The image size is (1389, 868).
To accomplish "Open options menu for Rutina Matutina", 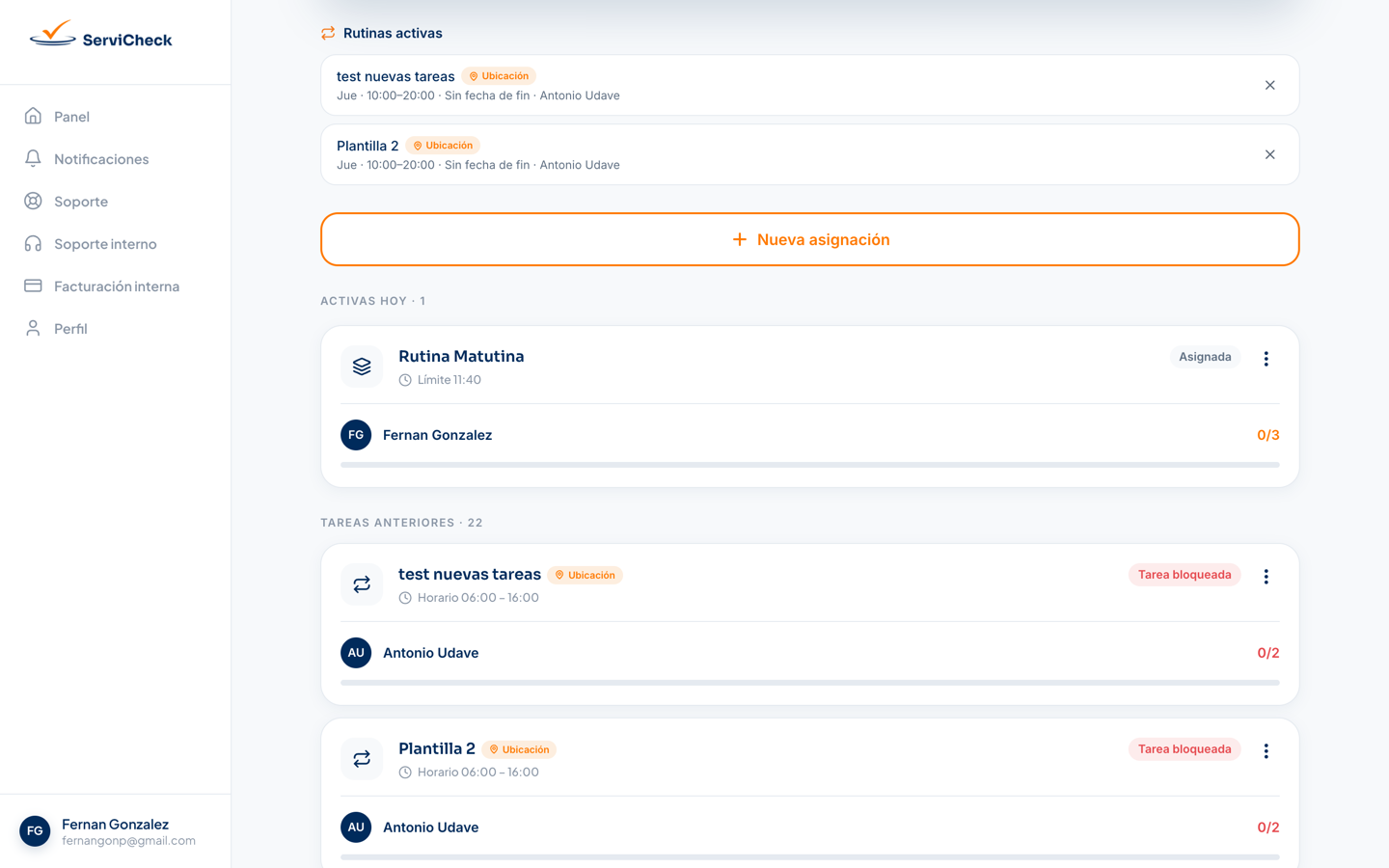I will pos(1266,358).
